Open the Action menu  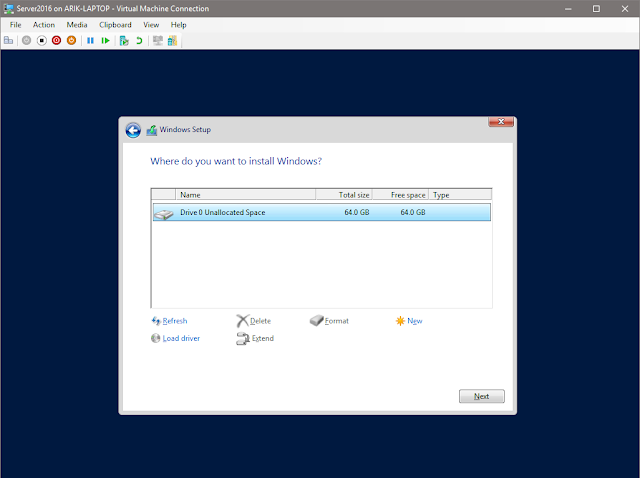click(x=44, y=25)
